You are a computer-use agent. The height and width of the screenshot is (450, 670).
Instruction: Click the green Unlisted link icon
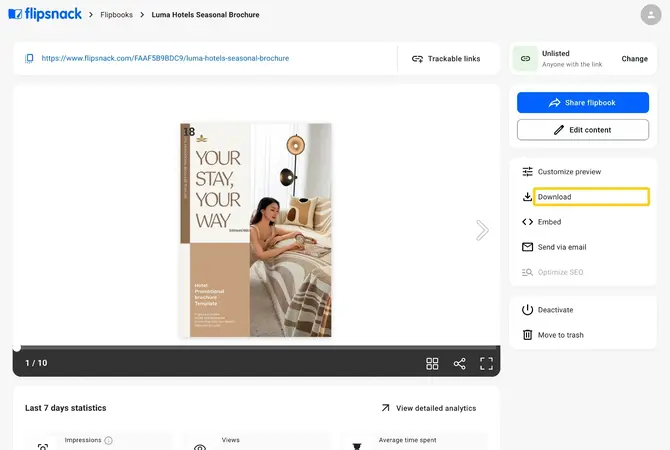(525, 59)
